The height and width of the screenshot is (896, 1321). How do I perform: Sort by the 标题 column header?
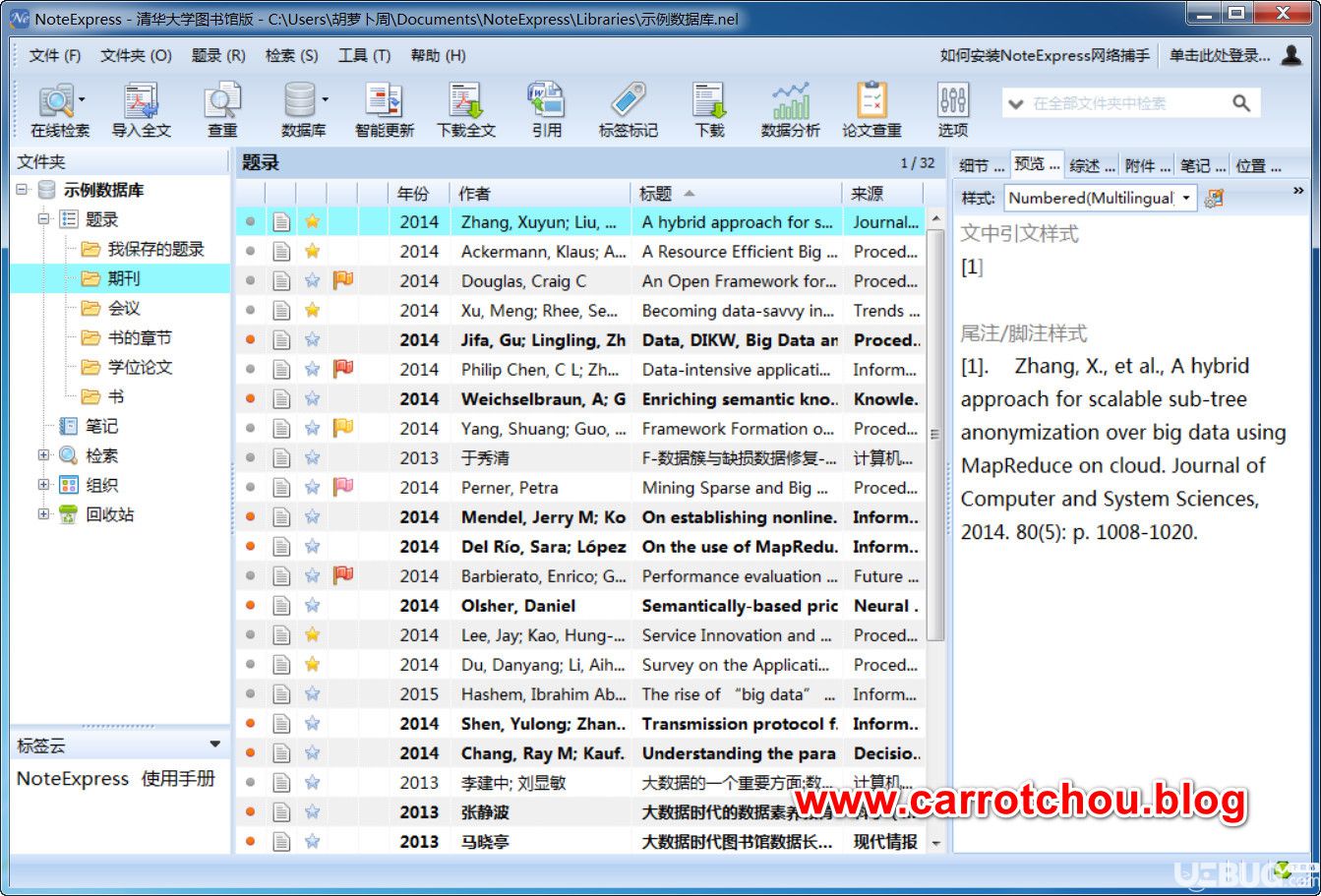click(x=736, y=194)
